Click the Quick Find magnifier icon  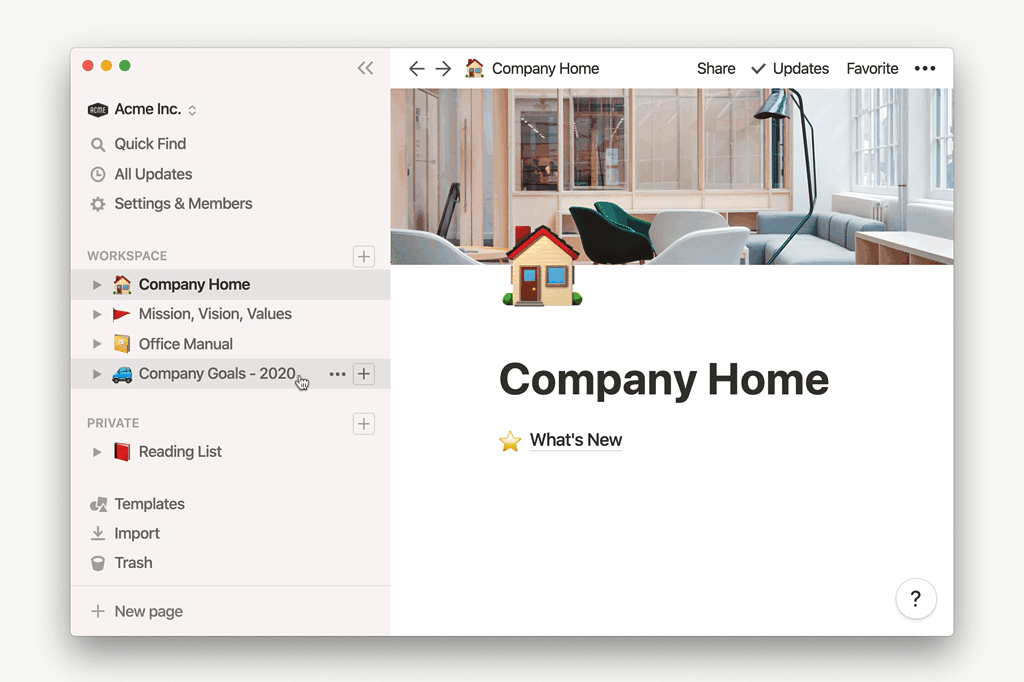coord(98,144)
